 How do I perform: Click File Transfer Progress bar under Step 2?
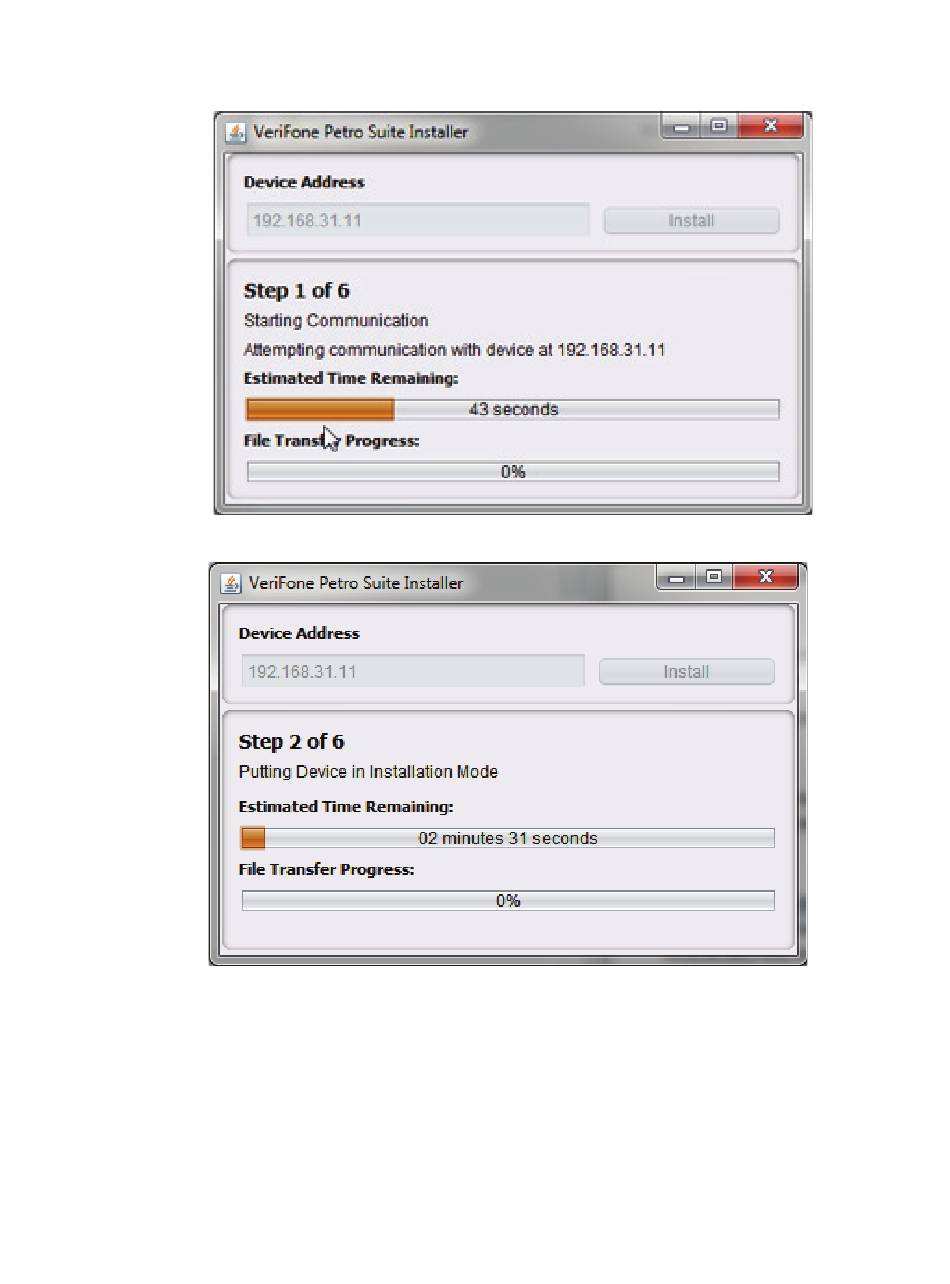[x=508, y=901]
